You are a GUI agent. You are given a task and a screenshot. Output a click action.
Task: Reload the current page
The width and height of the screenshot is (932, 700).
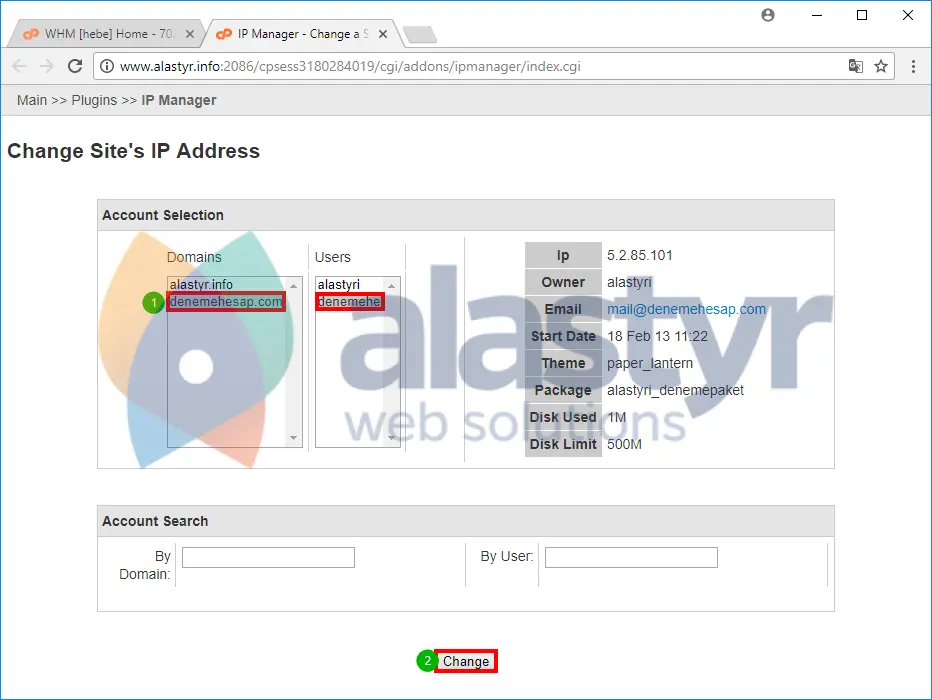75,66
